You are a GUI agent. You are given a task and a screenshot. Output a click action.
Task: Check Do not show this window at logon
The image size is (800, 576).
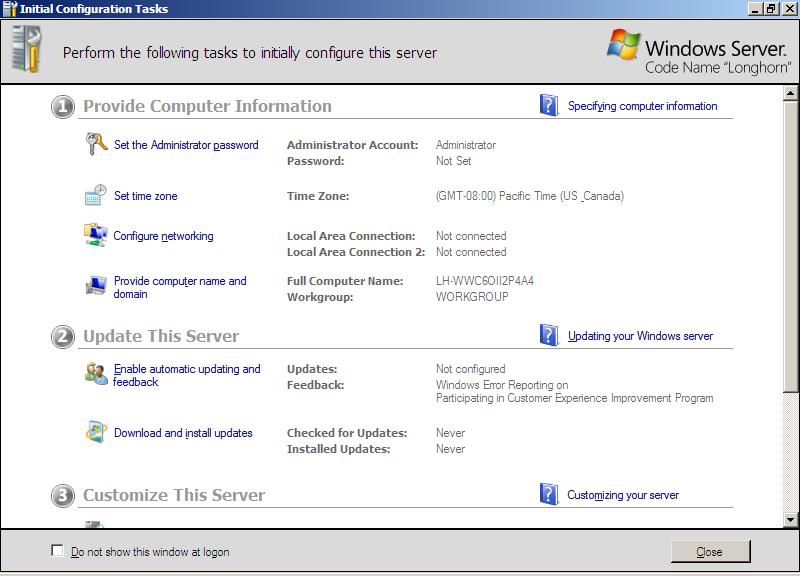click(x=58, y=550)
